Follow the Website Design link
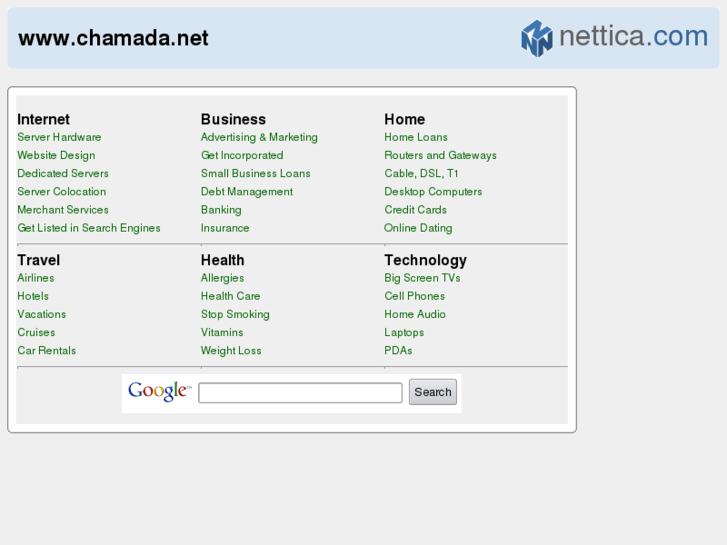 56,155
